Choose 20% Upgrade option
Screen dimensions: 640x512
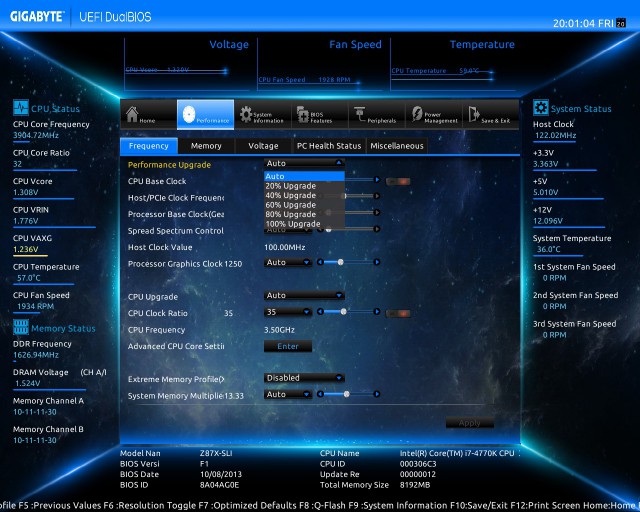(x=304, y=186)
